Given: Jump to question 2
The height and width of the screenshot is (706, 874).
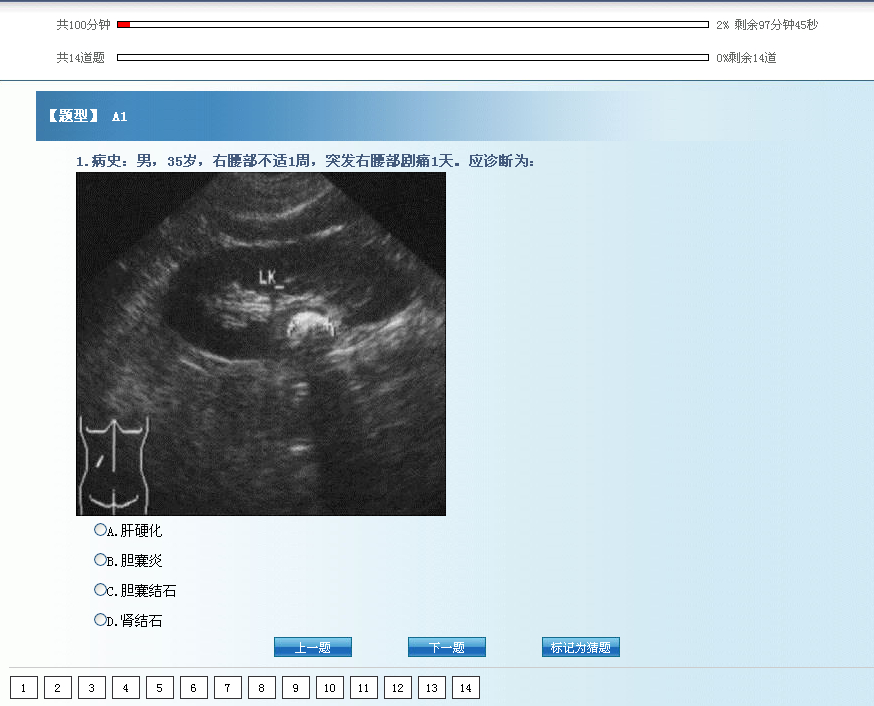Looking at the screenshot, I should coord(57,688).
